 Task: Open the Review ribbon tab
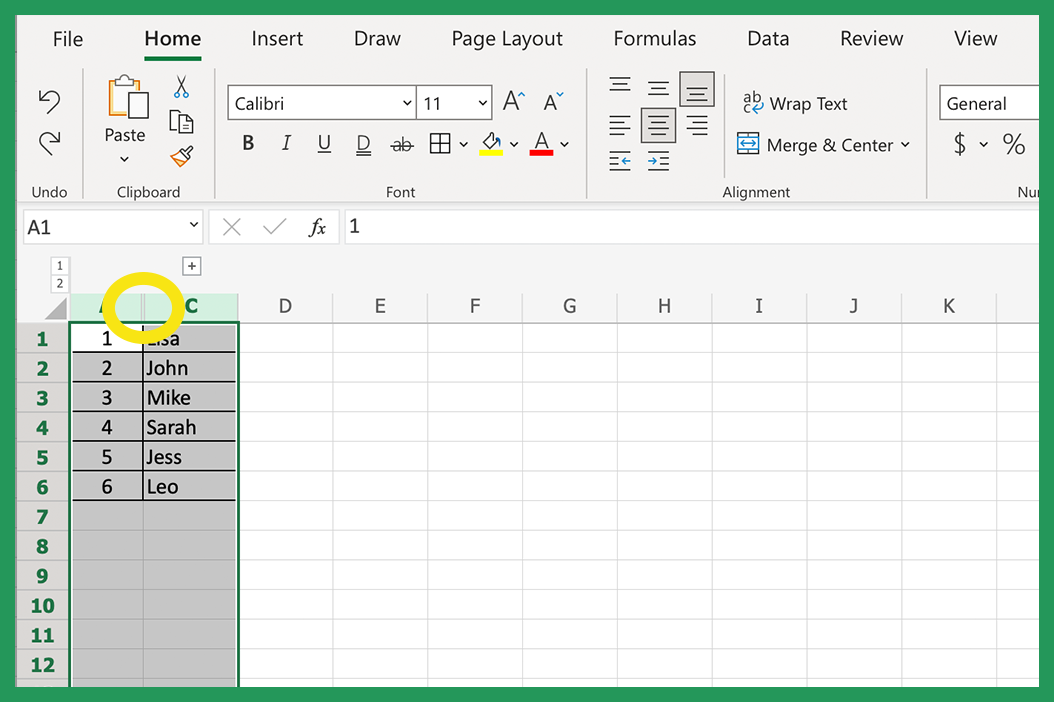[870, 38]
